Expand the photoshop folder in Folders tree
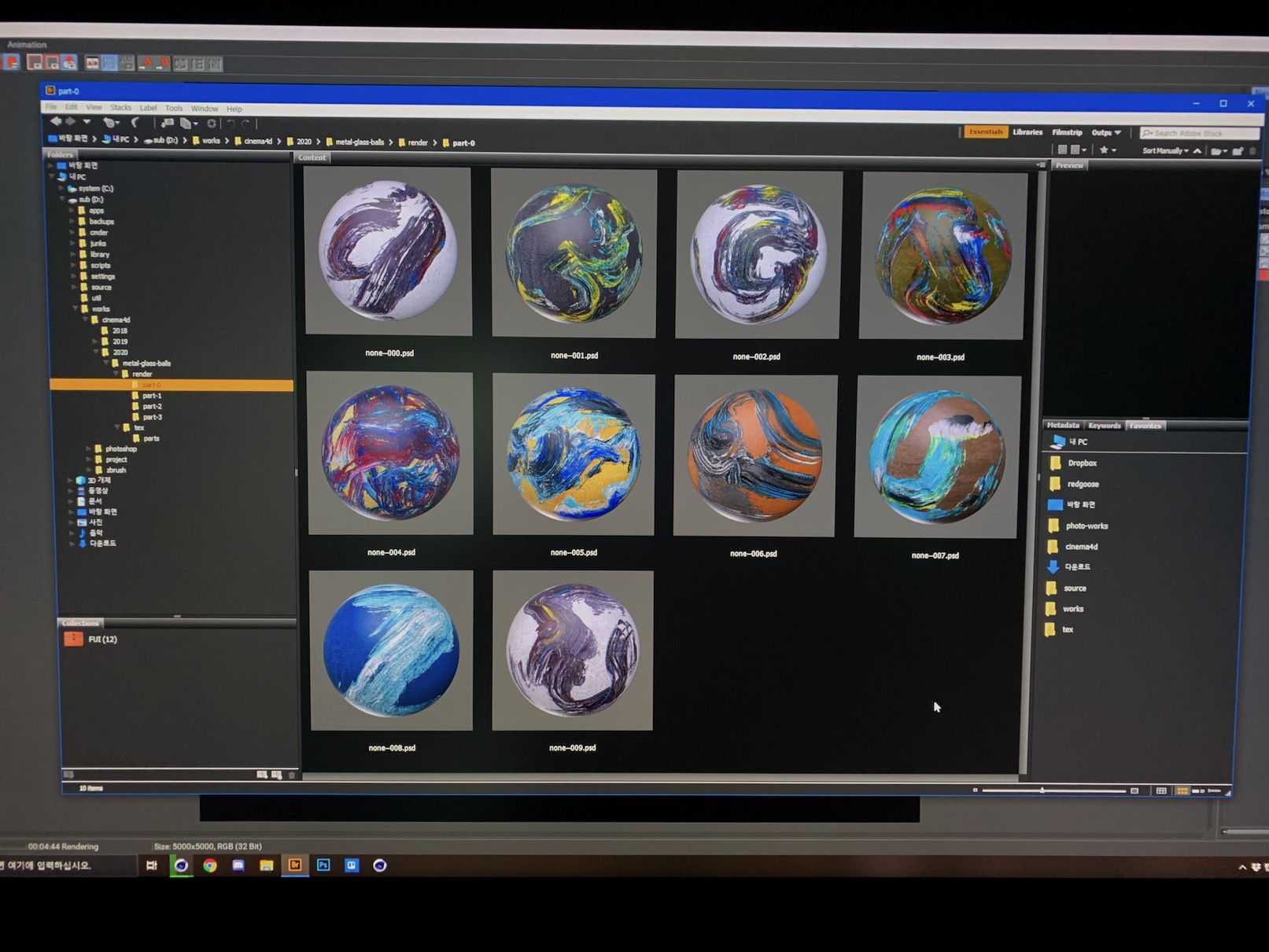Image resolution: width=1269 pixels, height=952 pixels. 88,448
